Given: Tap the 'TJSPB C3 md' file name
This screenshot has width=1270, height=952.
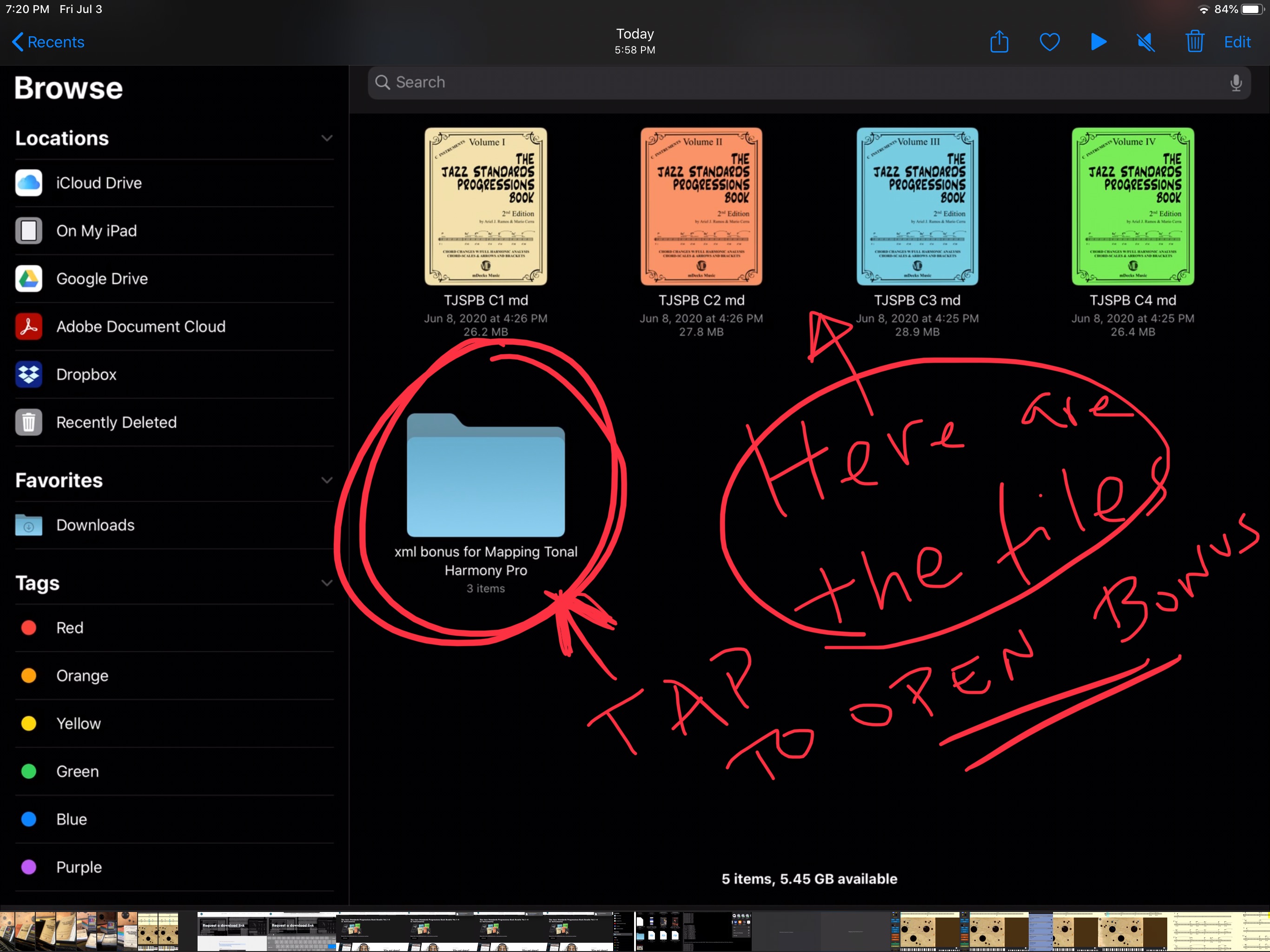Looking at the screenshot, I should pyautogui.click(x=918, y=300).
